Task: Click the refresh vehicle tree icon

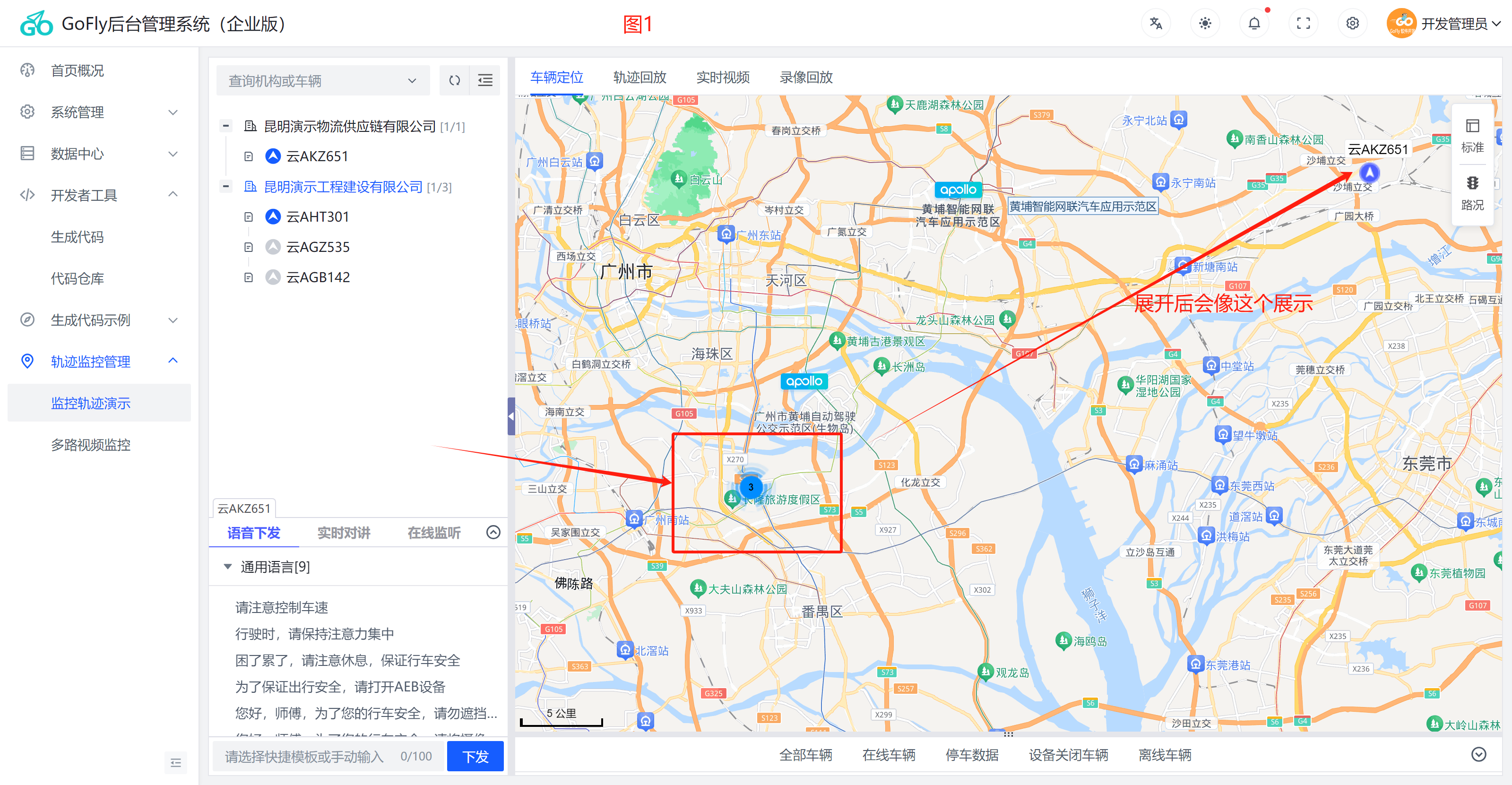Action: (x=454, y=80)
